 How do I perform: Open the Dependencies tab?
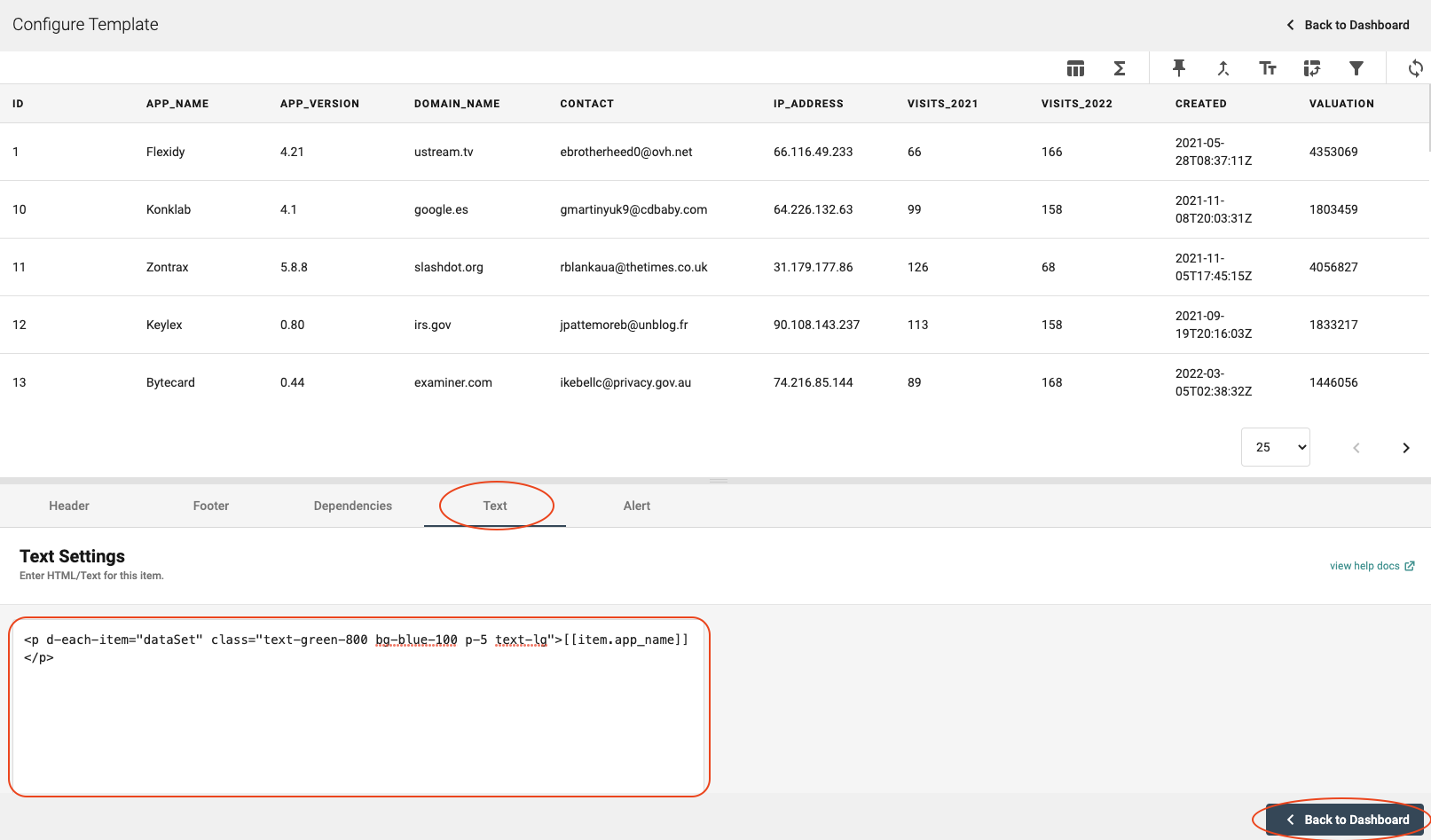click(x=353, y=506)
